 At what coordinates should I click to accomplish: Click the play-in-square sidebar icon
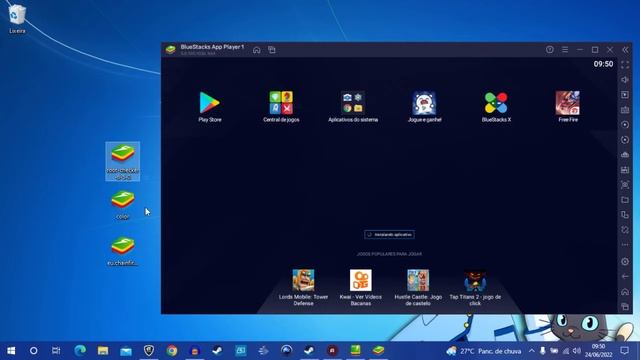tap(625, 95)
